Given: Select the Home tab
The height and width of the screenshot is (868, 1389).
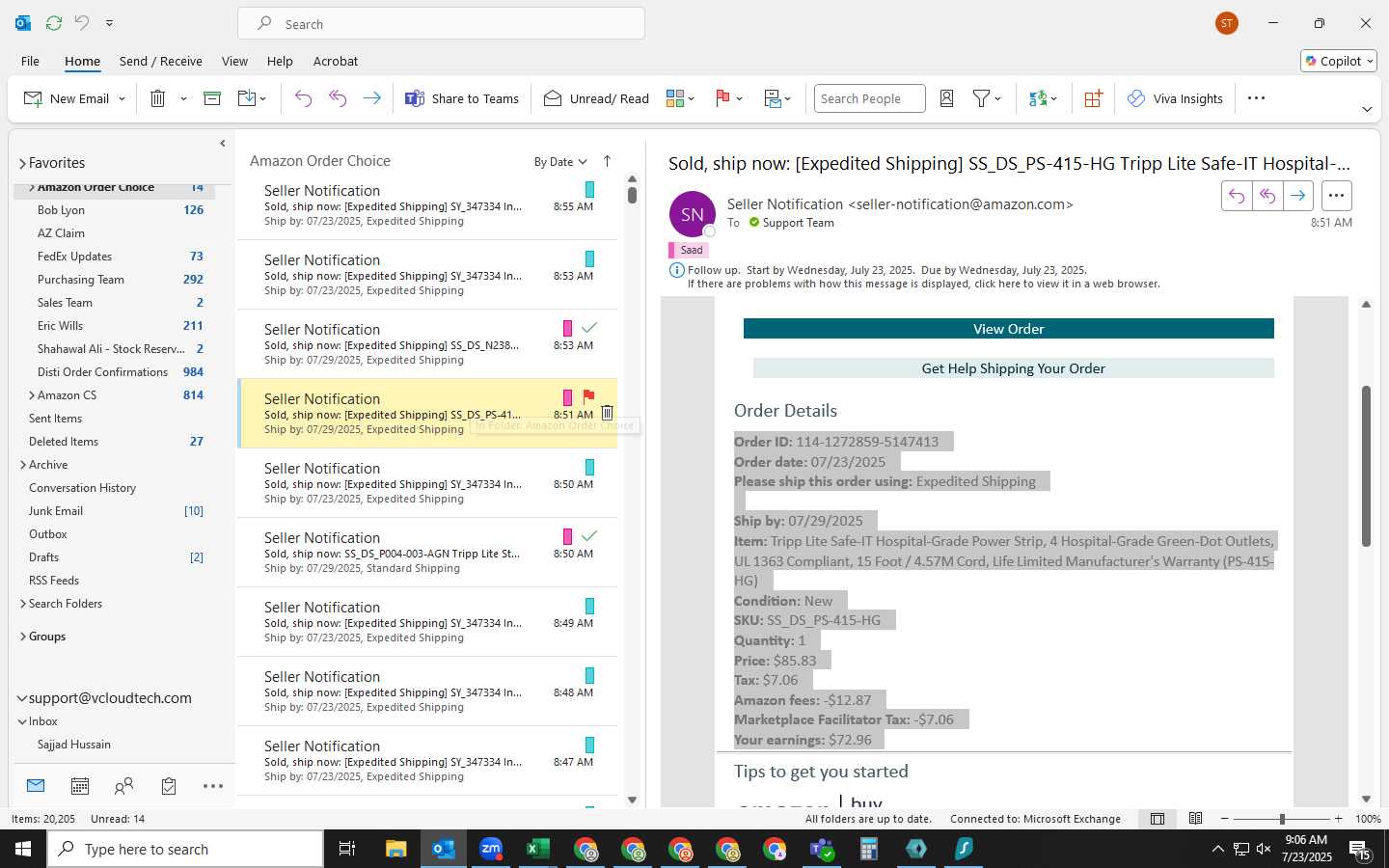Looking at the screenshot, I should pos(82,61).
